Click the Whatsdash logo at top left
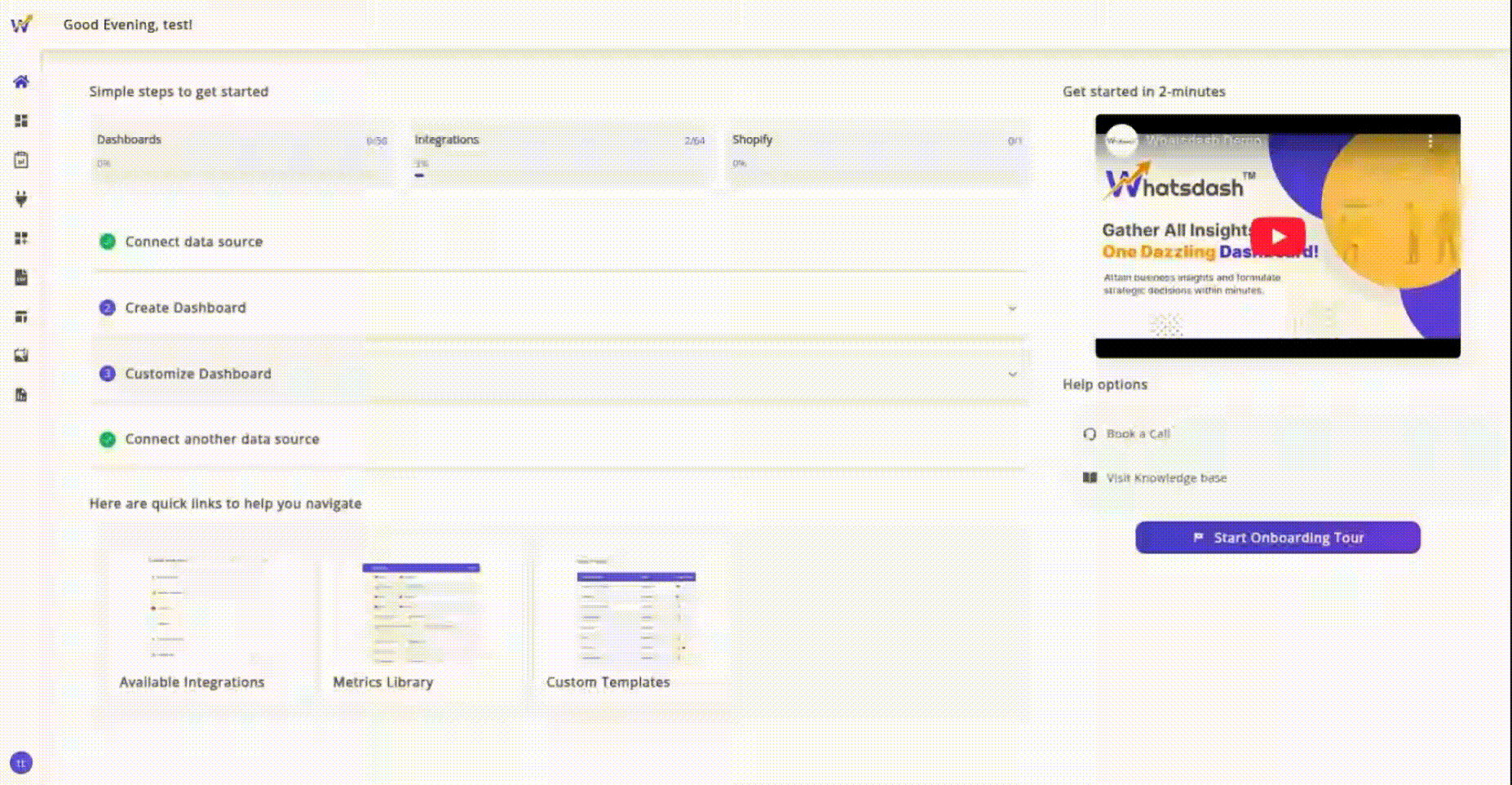The width and height of the screenshot is (1512, 785). click(21, 24)
